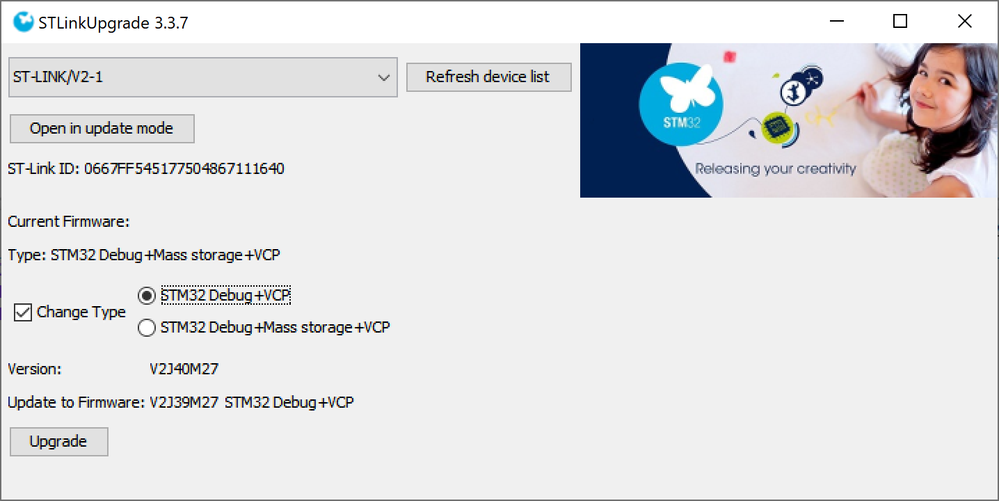Click the Upgrade button
999x501 pixels.
[x=59, y=442]
